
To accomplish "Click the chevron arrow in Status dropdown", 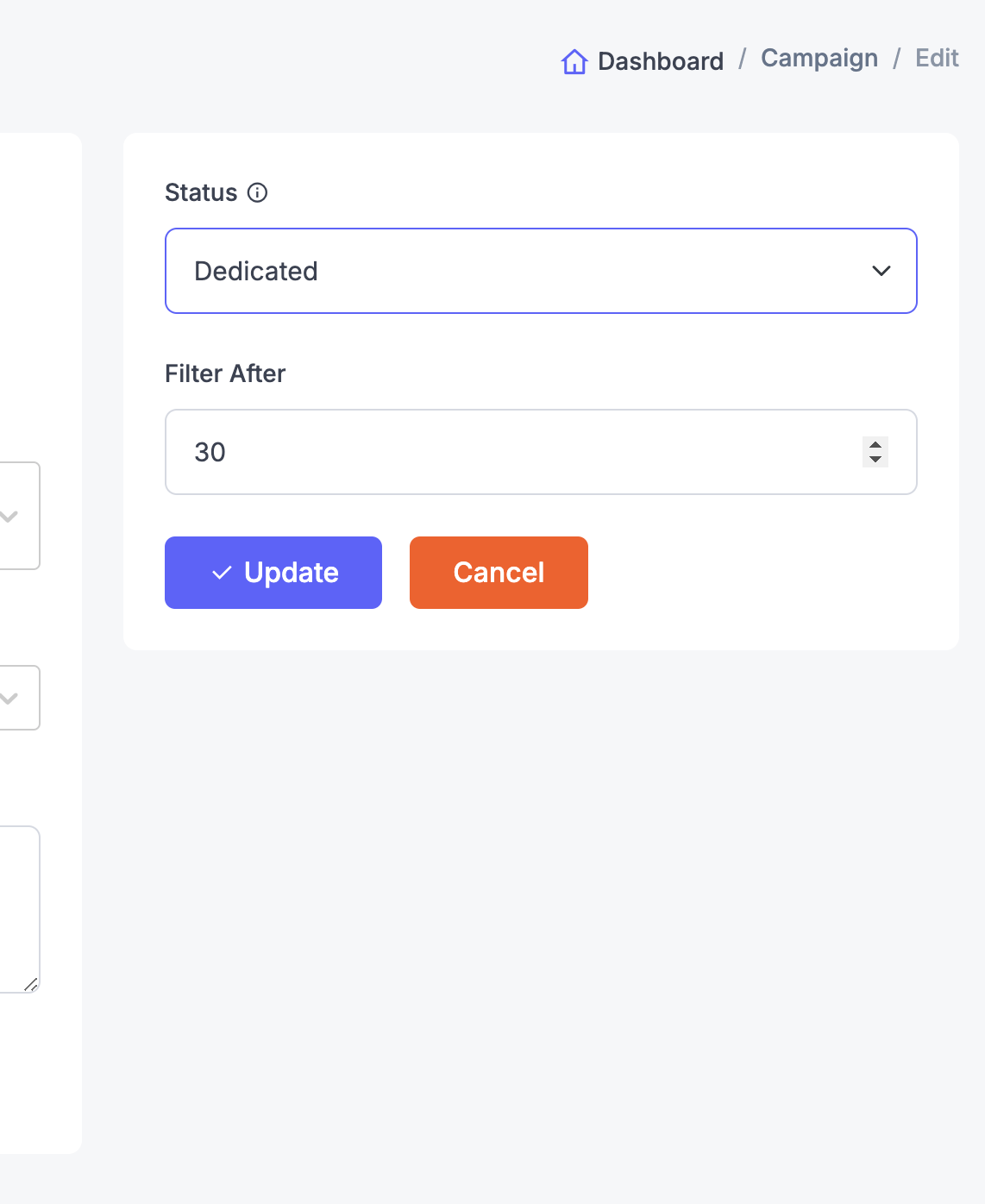I will coord(881,271).
